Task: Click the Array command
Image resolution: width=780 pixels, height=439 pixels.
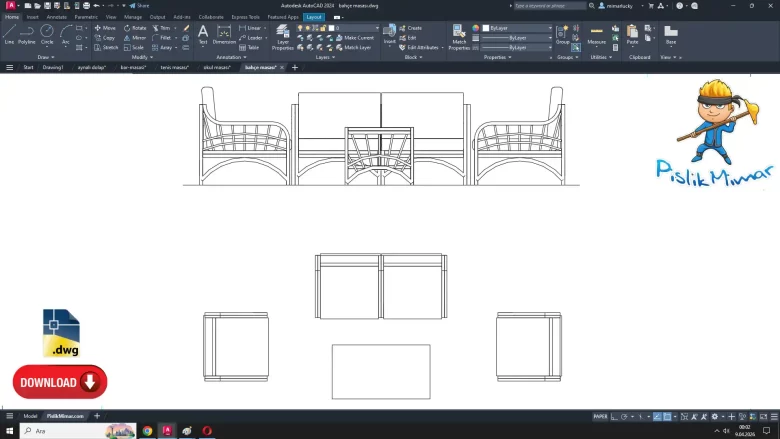Action: coord(162,48)
